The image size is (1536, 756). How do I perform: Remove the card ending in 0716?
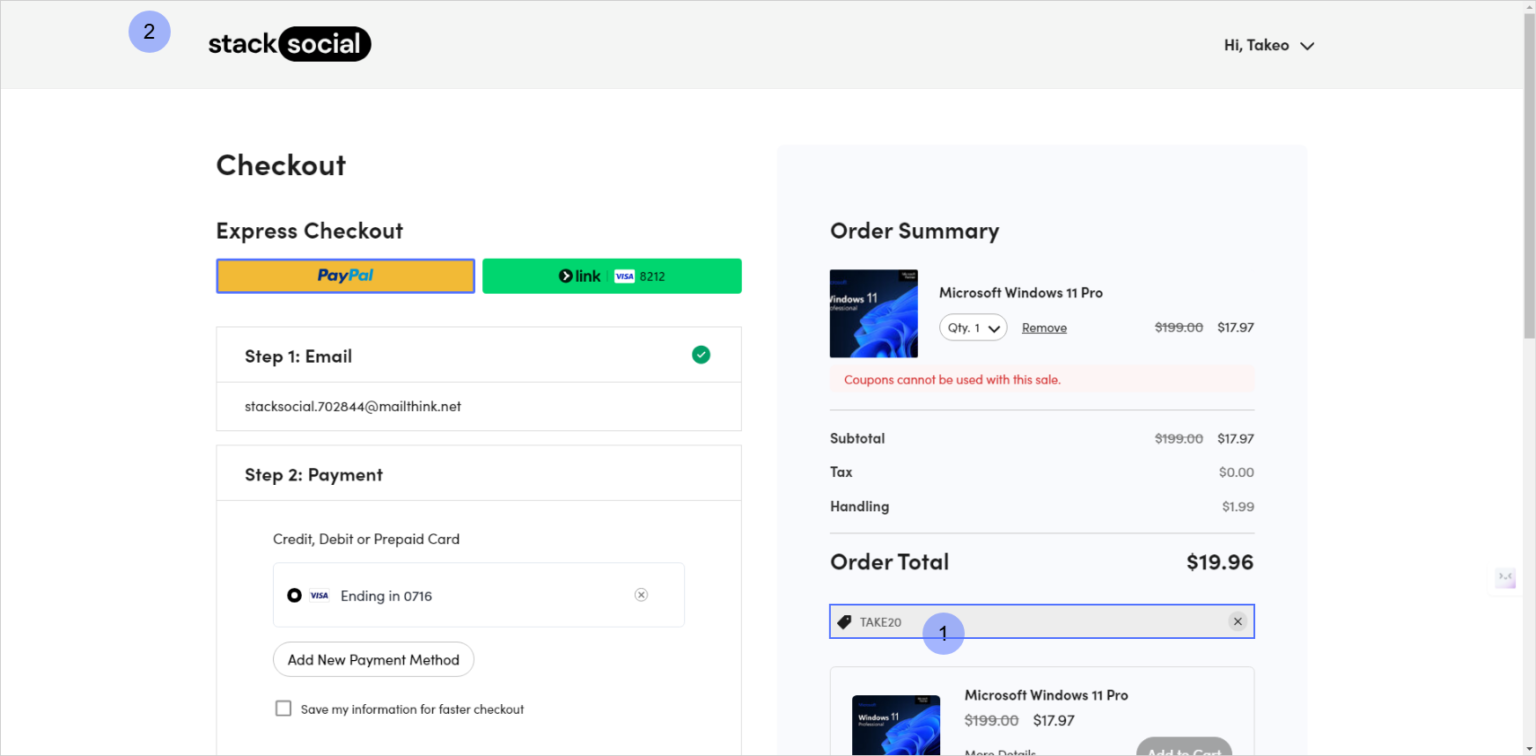[x=641, y=594]
